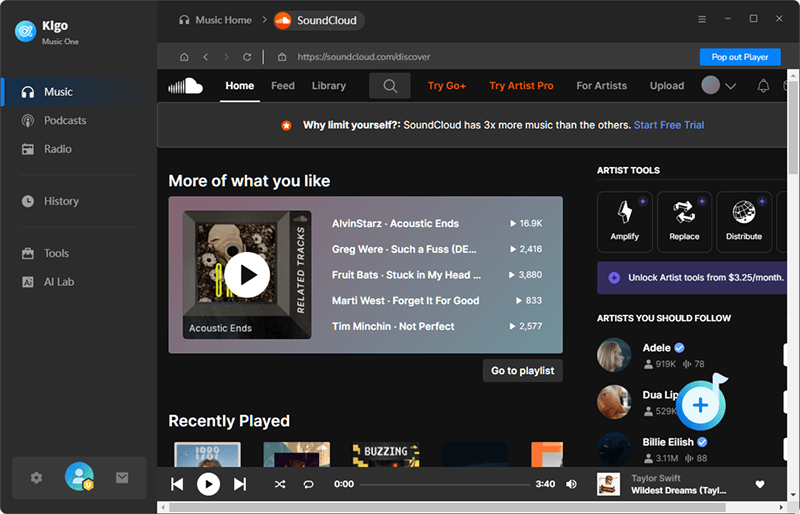Reload the SoundCloud page
Viewport: 800px width, 514px height.
pyautogui.click(x=247, y=57)
